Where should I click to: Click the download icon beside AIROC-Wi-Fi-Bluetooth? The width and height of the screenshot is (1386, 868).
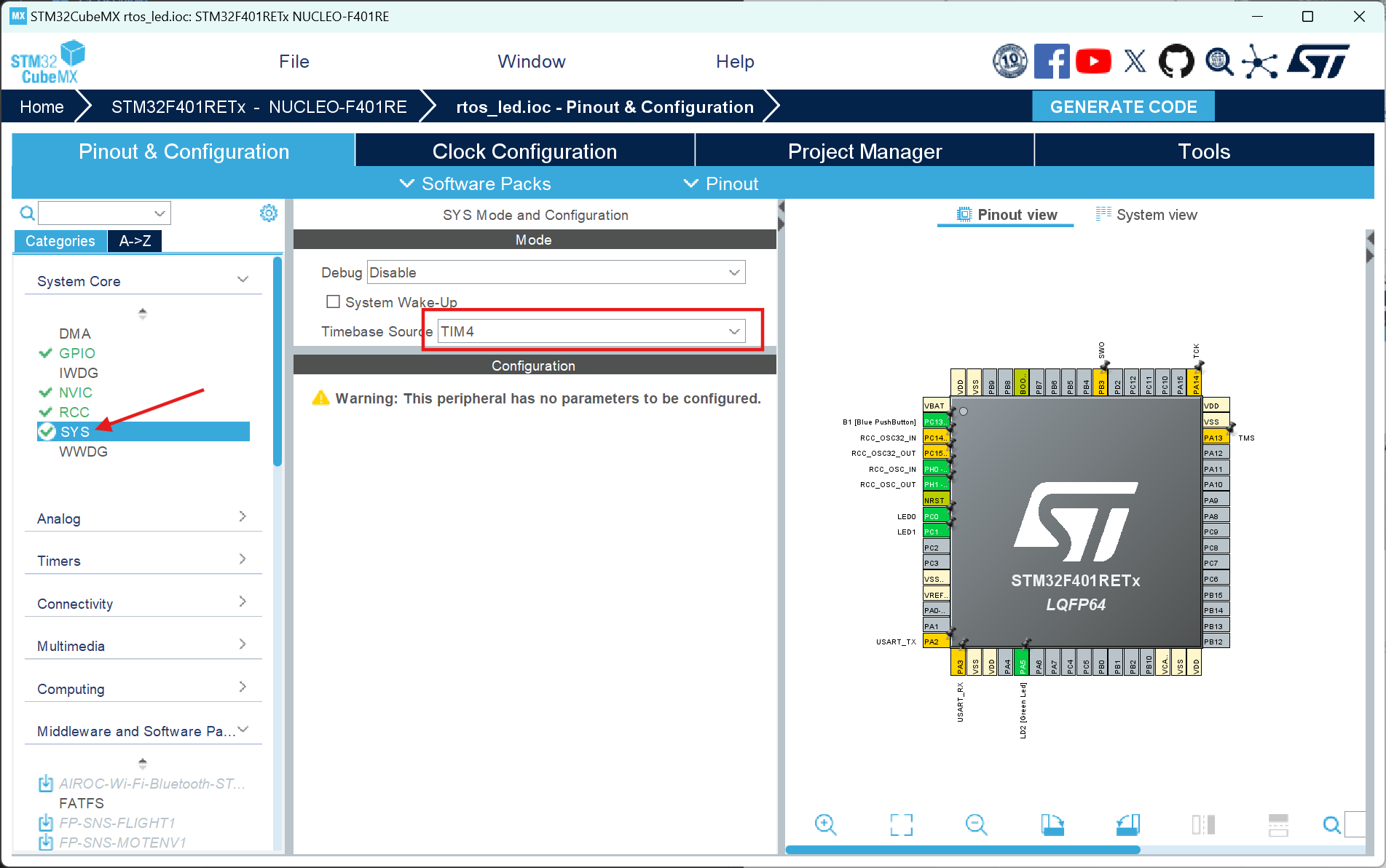click(x=45, y=784)
